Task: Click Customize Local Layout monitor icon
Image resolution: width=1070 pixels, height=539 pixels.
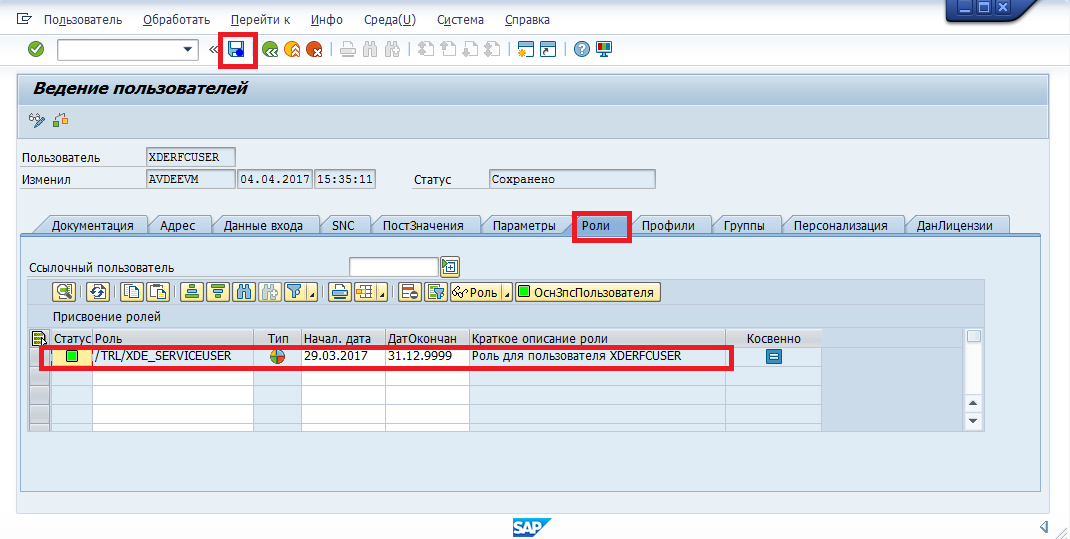Action: (x=605, y=49)
